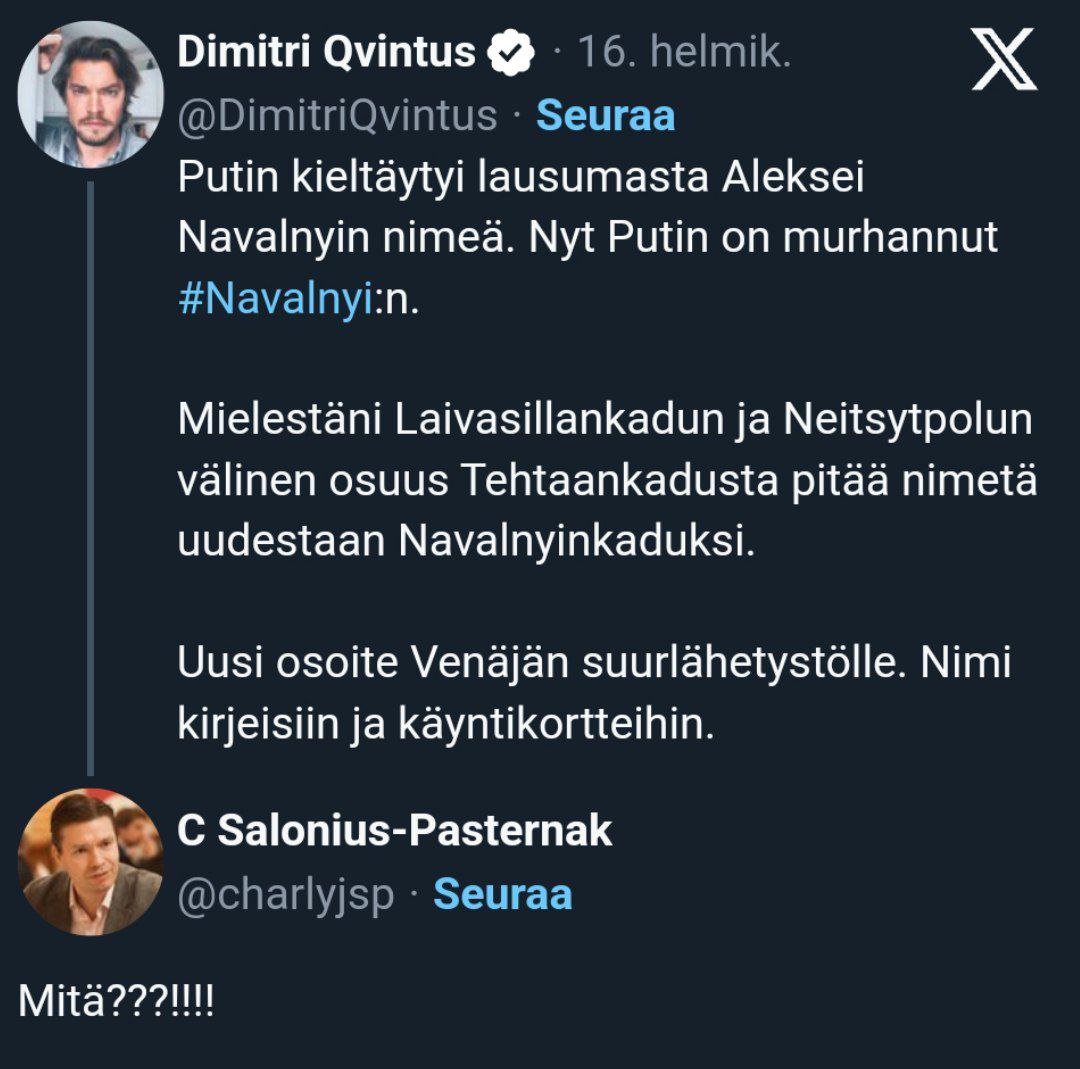The image size is (1080, 1069).
Task: Click the vertical thread line between posts
Action: click(x=90, y=478)
